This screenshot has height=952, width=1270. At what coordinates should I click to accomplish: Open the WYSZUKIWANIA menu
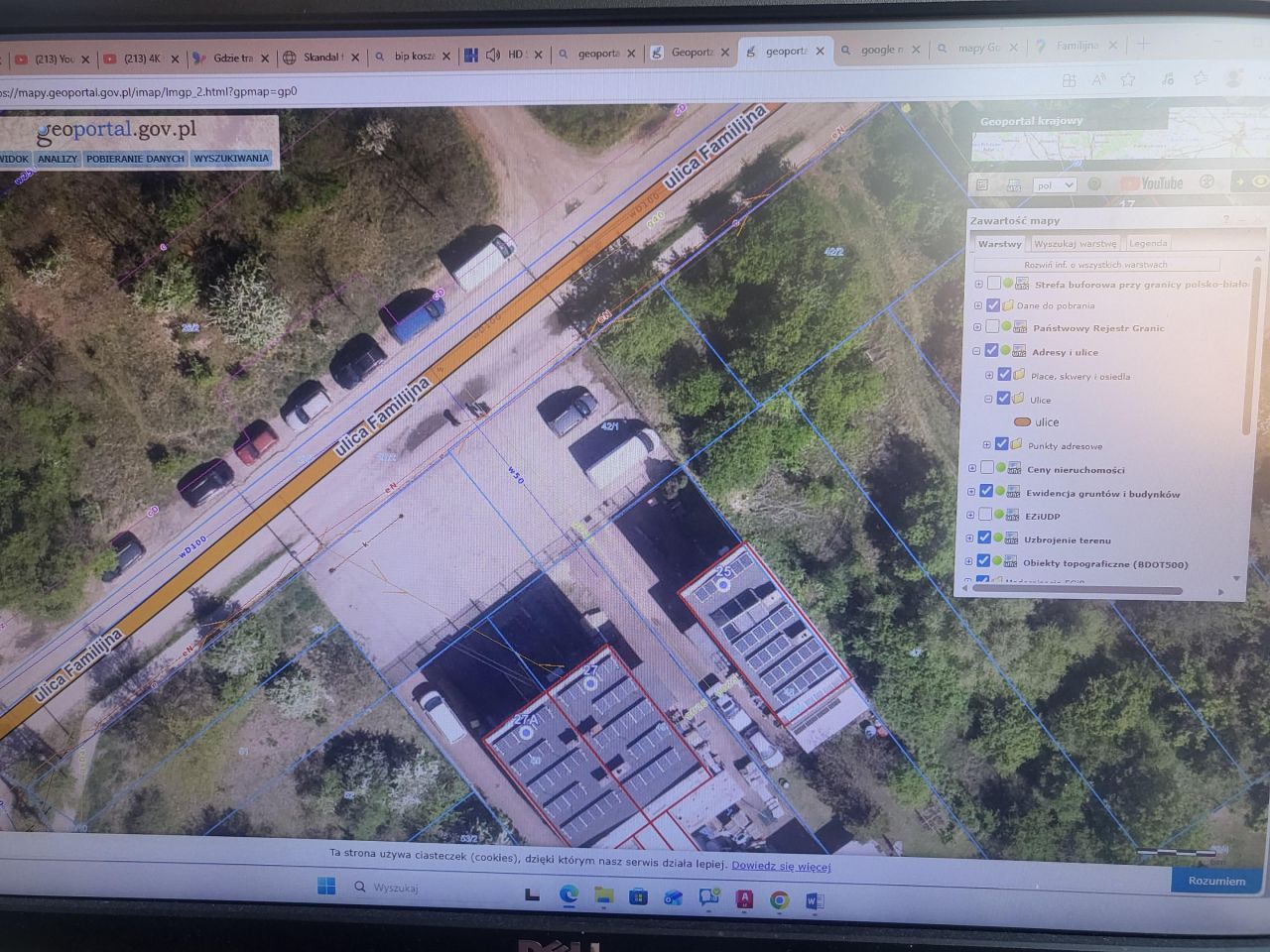pos(230,158)
